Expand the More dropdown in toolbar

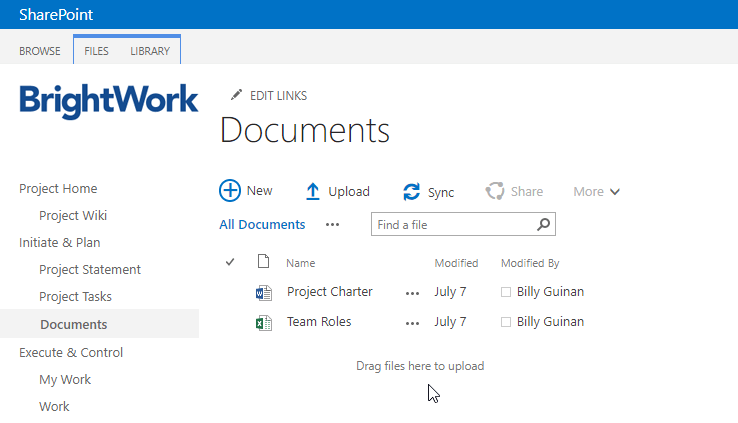click(597, 192)
